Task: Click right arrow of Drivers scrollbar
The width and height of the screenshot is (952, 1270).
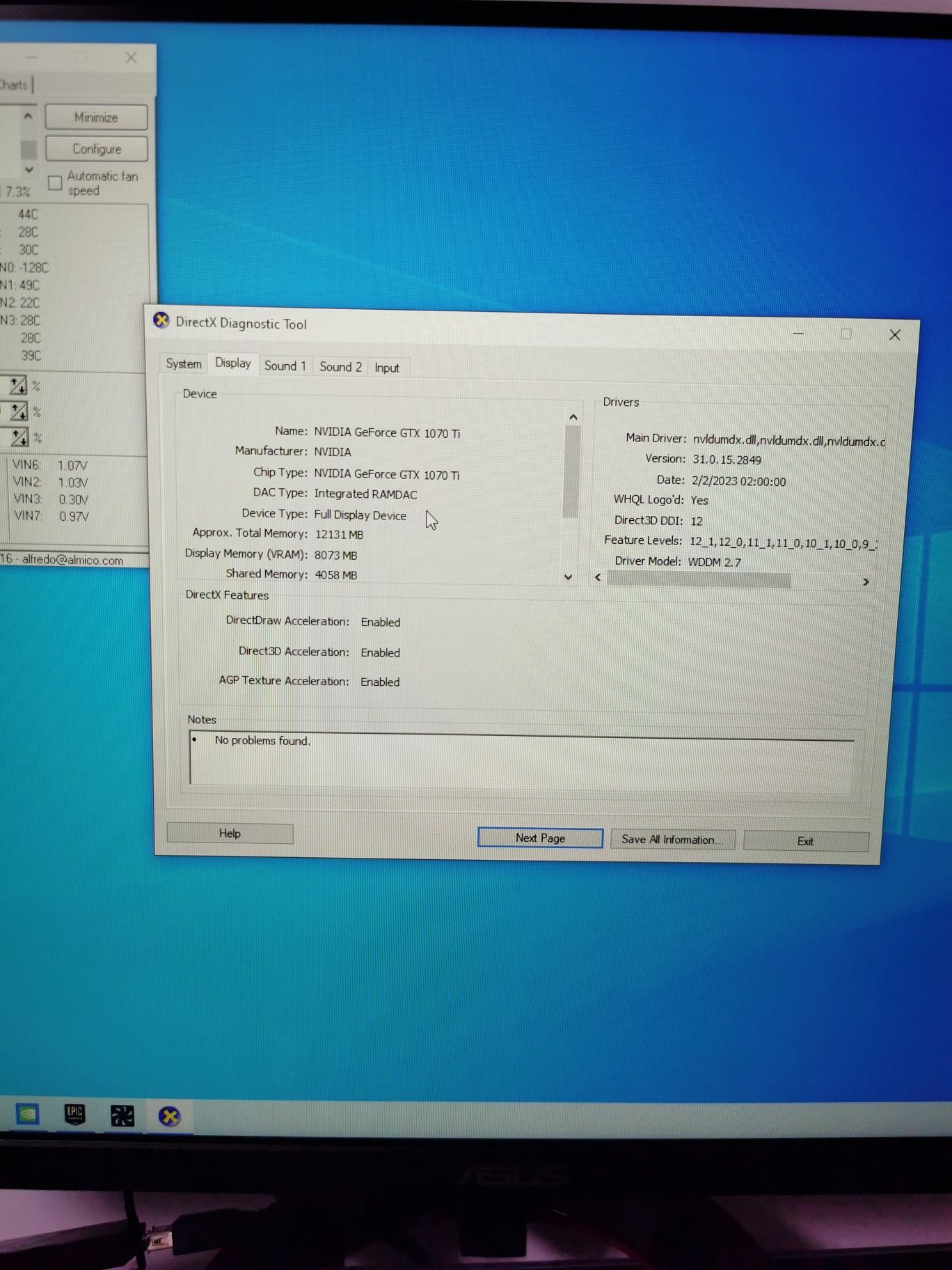Action: 866,581
